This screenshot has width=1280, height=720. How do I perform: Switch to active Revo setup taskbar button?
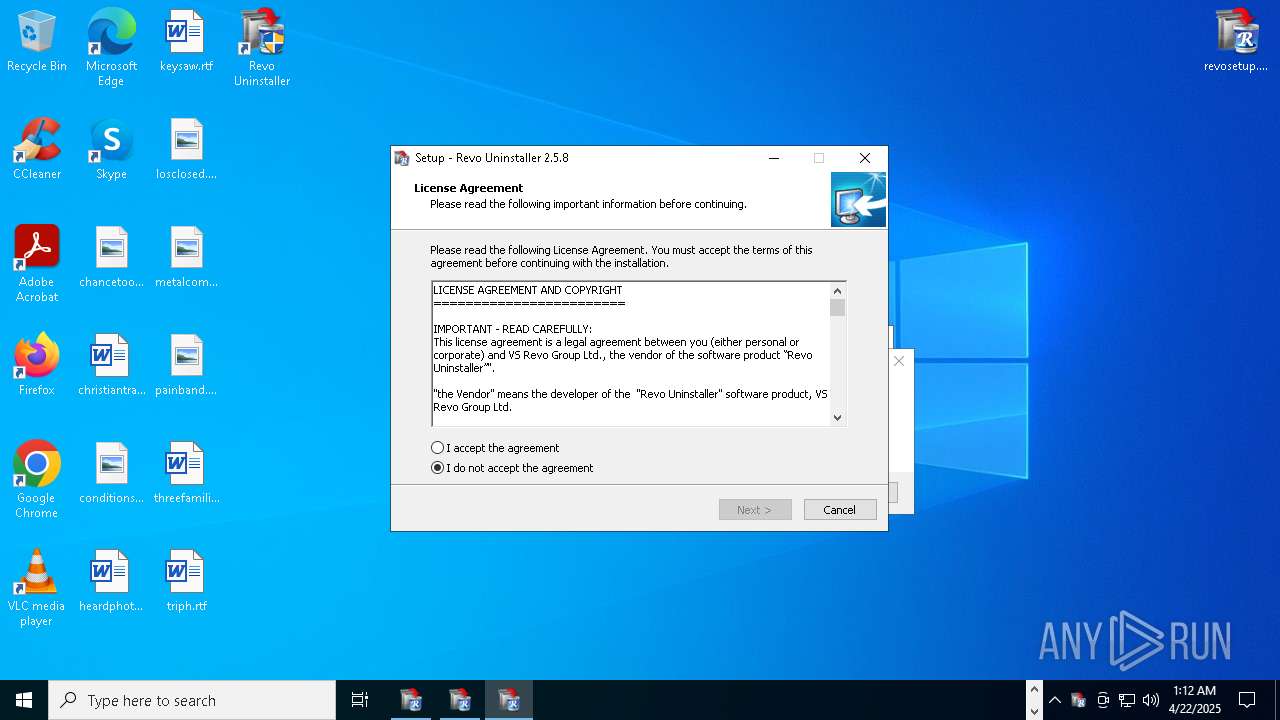(x=509, y=700)
